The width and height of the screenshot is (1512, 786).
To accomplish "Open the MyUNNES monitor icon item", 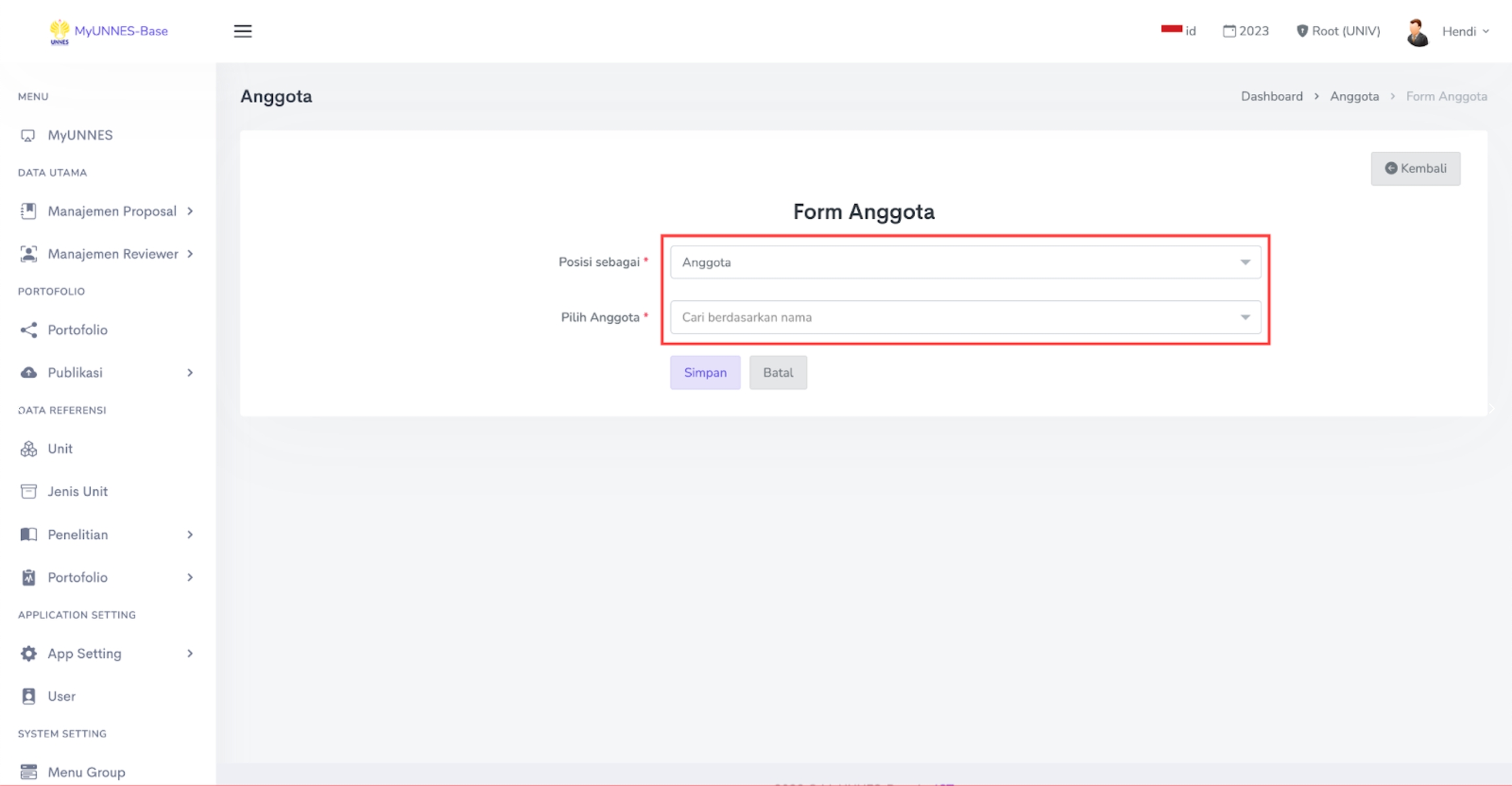I will click(28, 135).
